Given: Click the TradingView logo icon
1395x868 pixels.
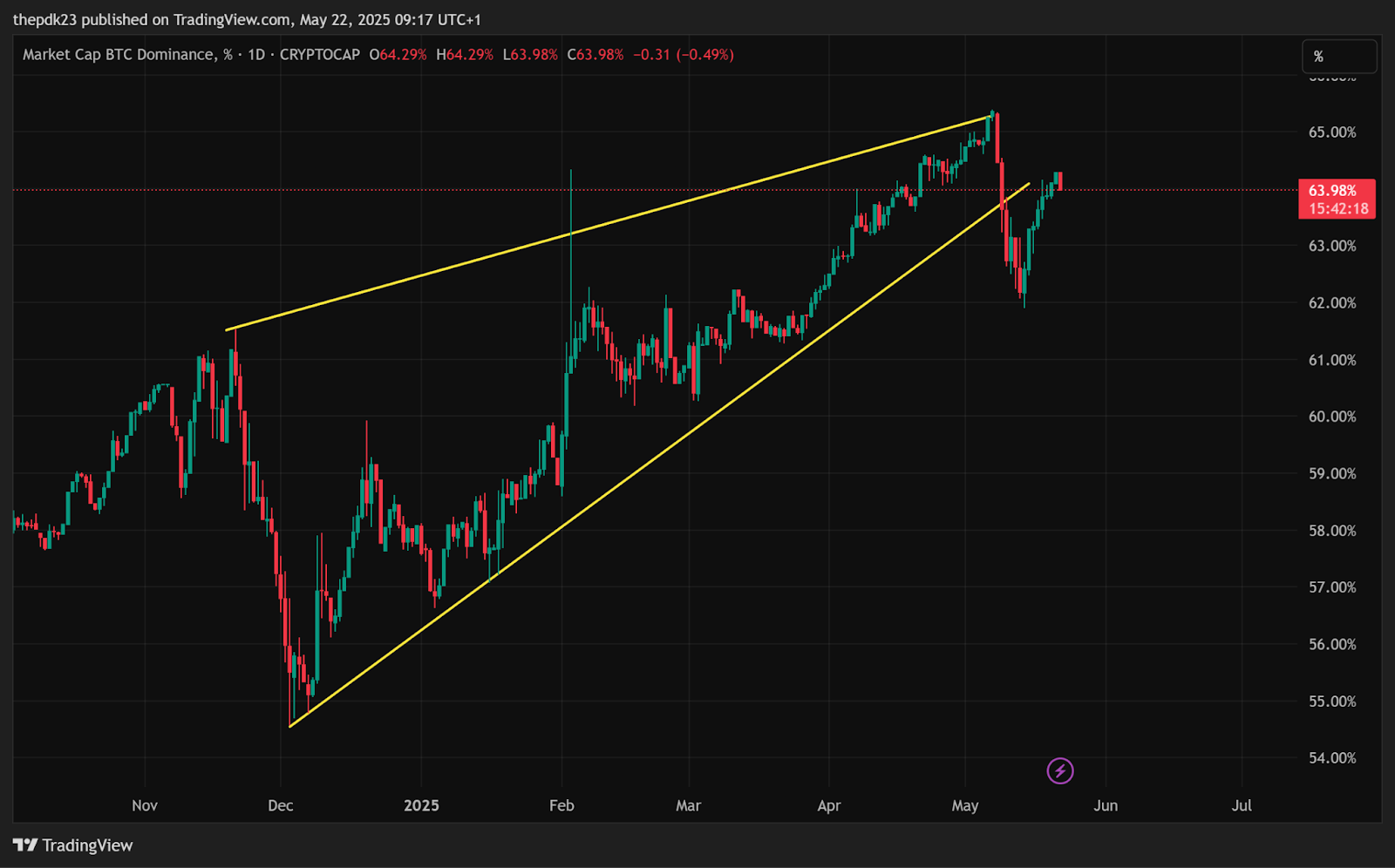Looking at the screenshot, I should [25, 844].
